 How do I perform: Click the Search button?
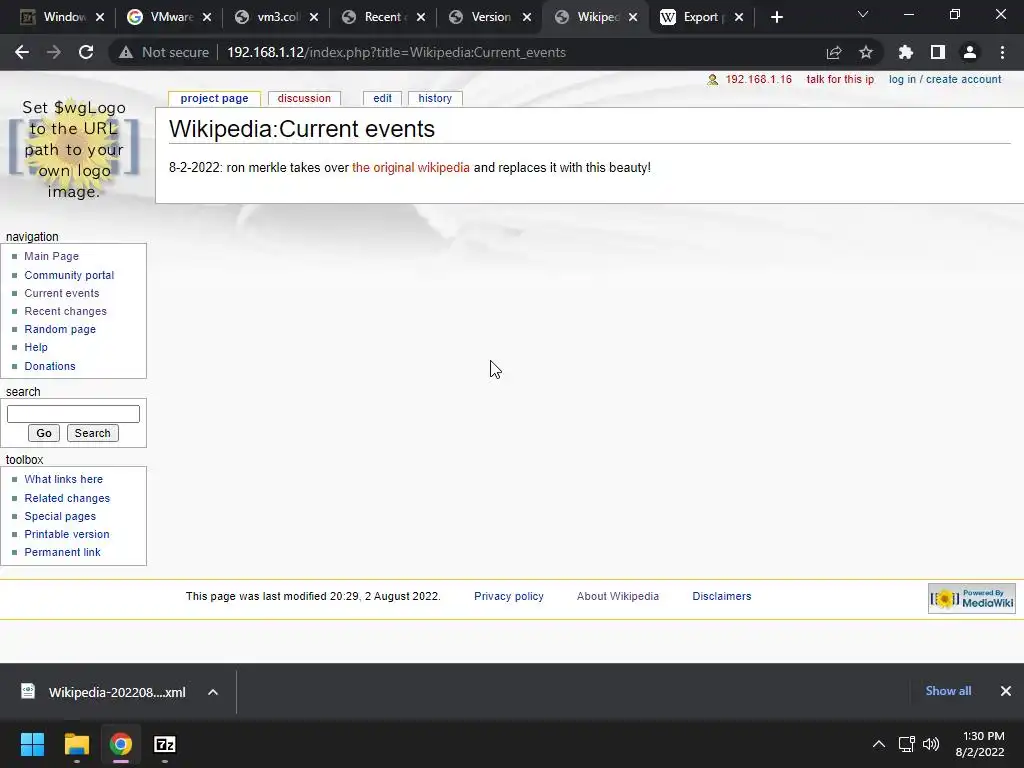pos(93,433)
